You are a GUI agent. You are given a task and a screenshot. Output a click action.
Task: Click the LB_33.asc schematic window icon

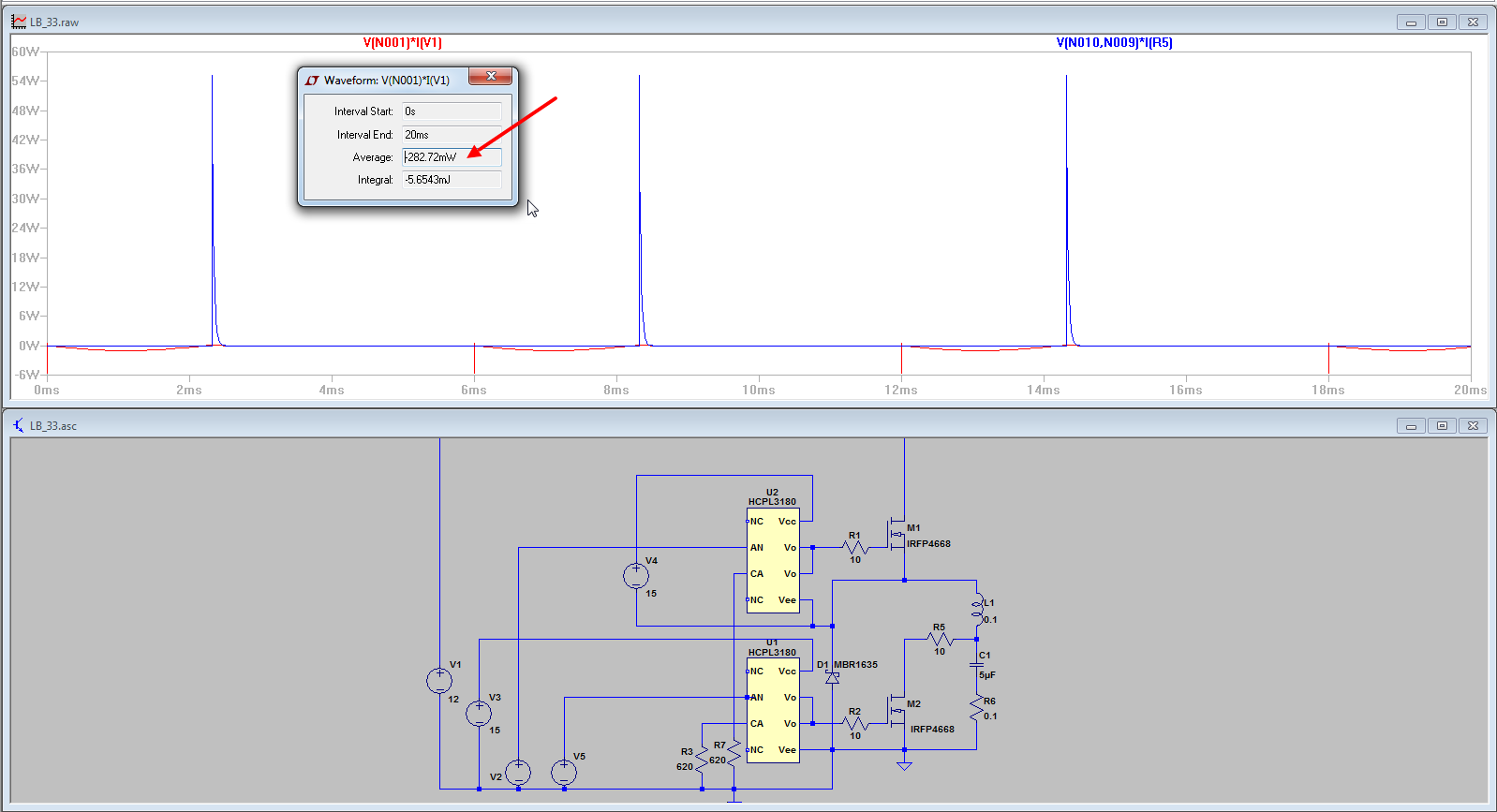[19, 425]
